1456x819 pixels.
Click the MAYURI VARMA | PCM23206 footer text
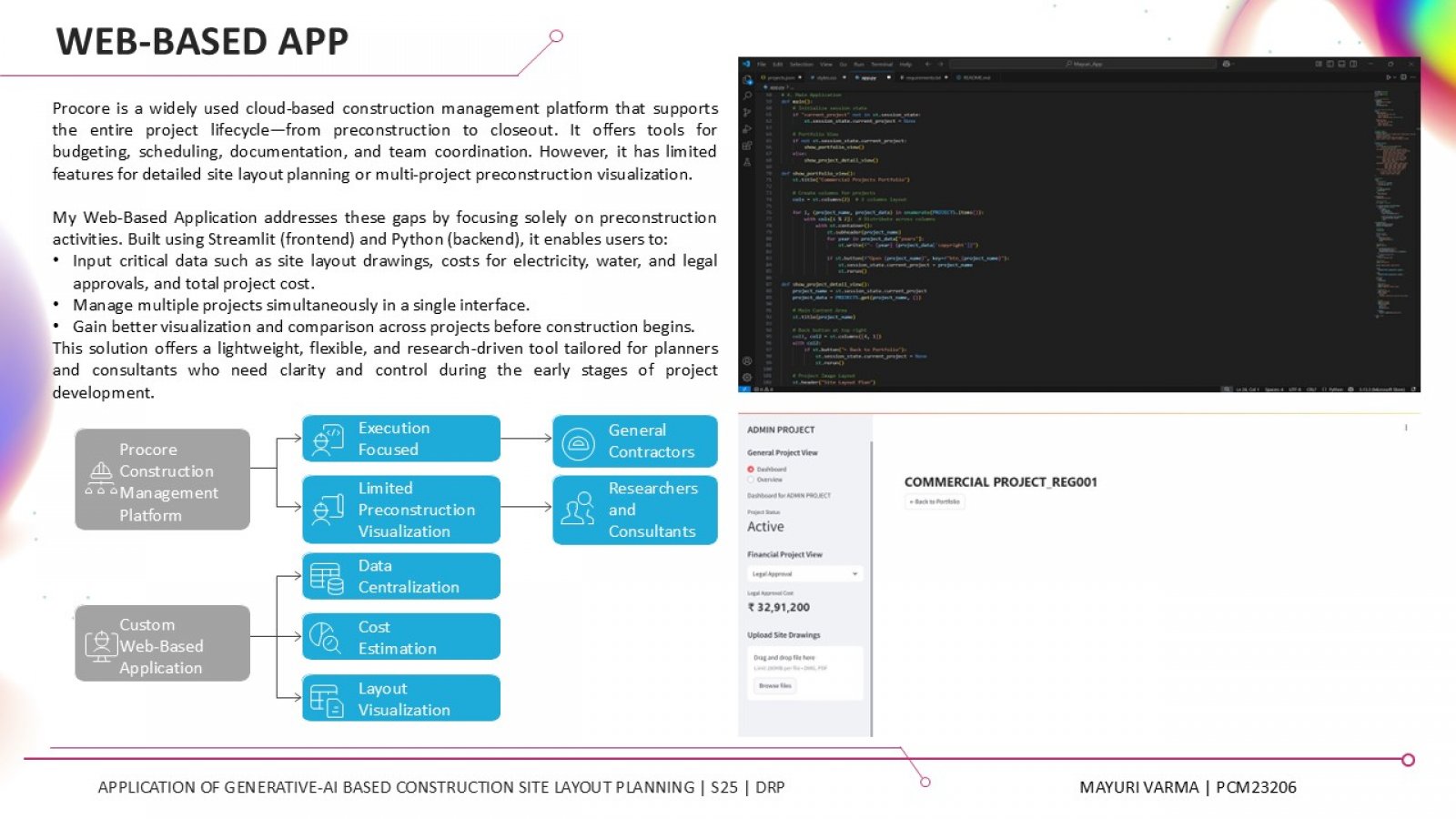coord(1188,787)
